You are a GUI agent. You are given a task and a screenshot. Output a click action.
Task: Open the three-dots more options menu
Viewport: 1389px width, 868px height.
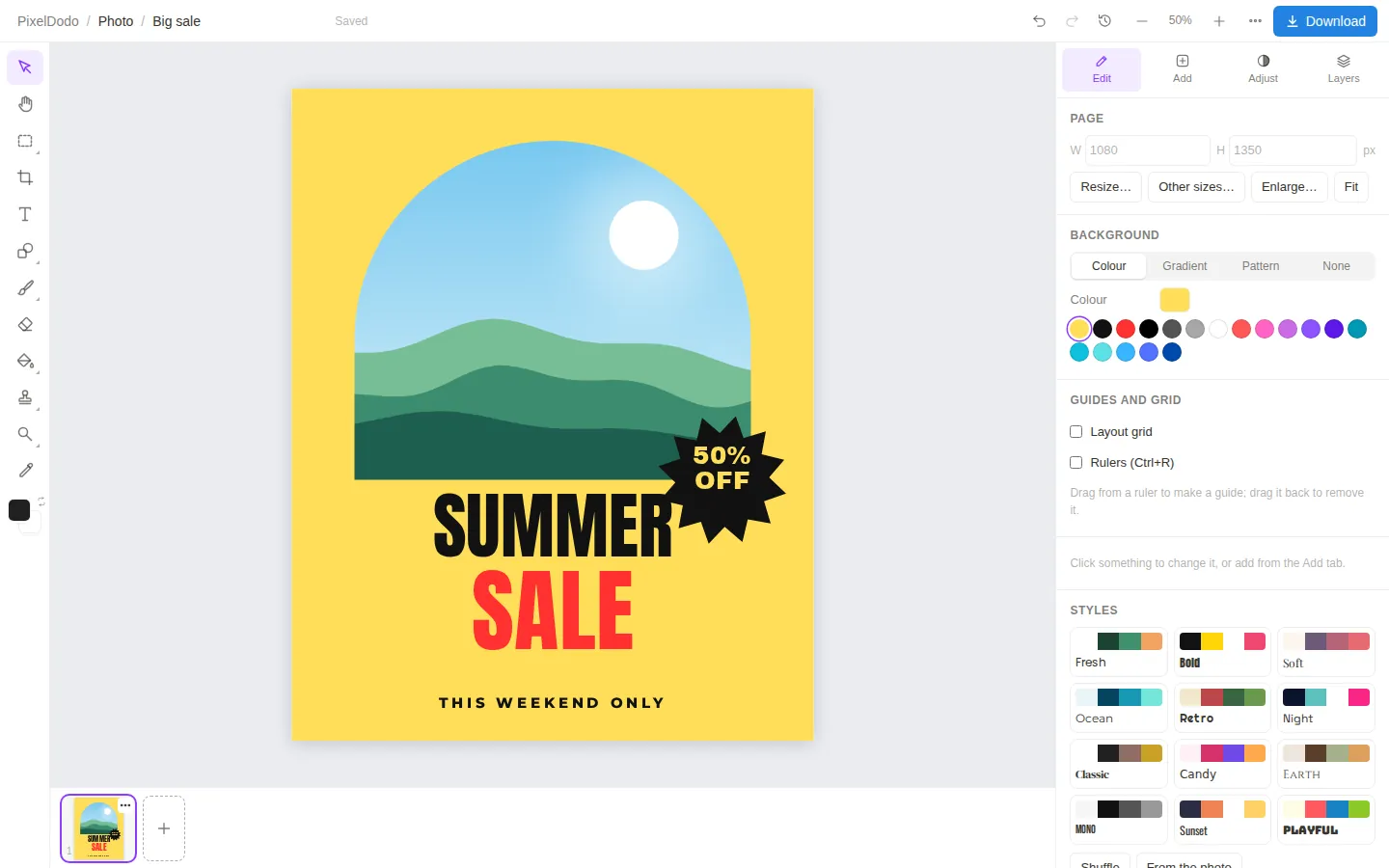coord(1255,21)
